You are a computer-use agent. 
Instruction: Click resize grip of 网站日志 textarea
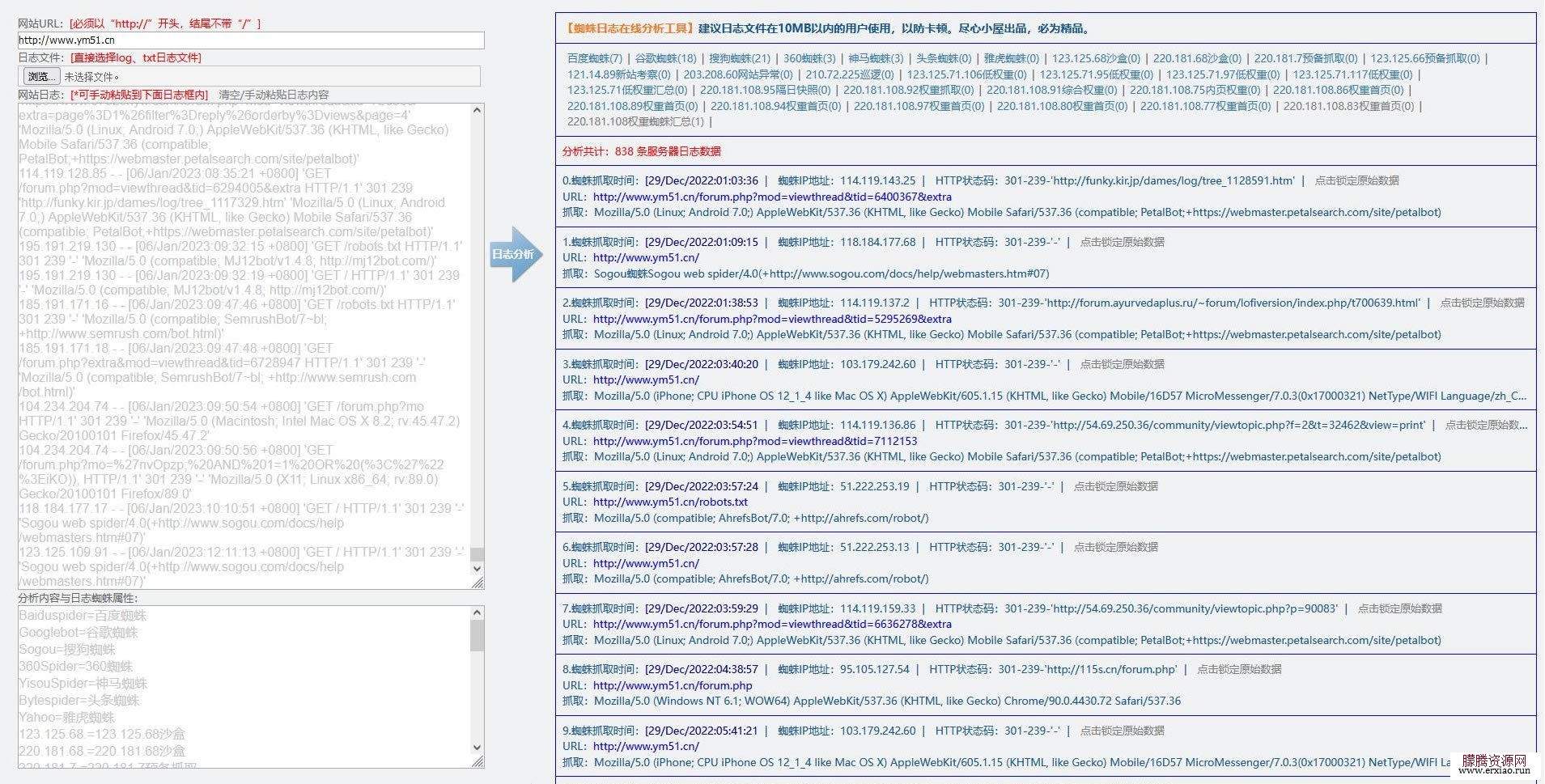[x=478, y=583]
